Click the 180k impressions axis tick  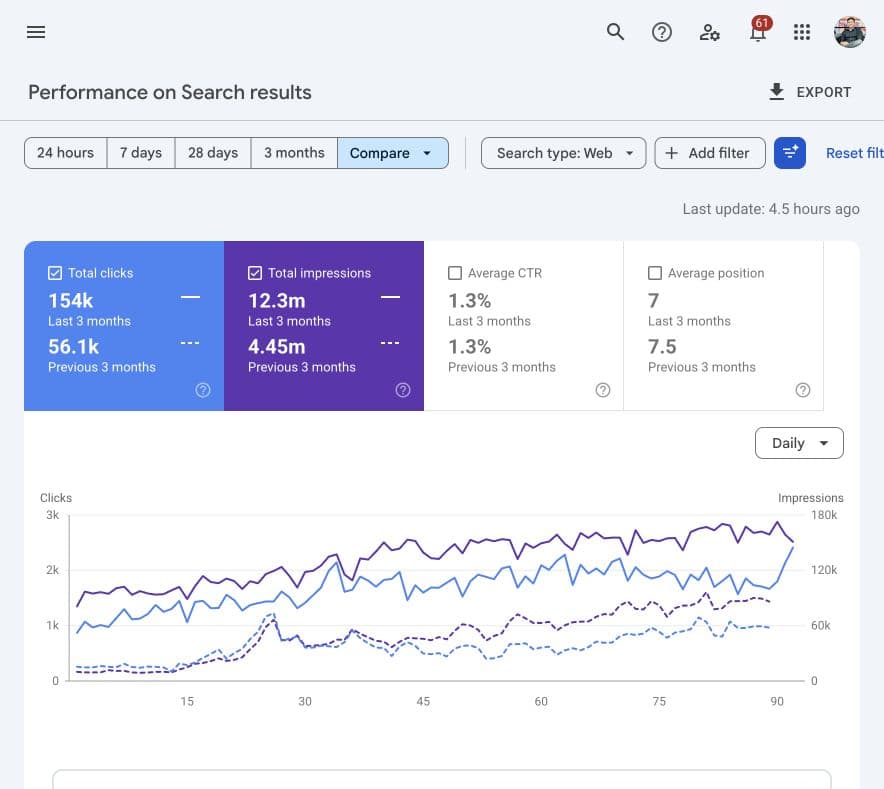point(824,515)
